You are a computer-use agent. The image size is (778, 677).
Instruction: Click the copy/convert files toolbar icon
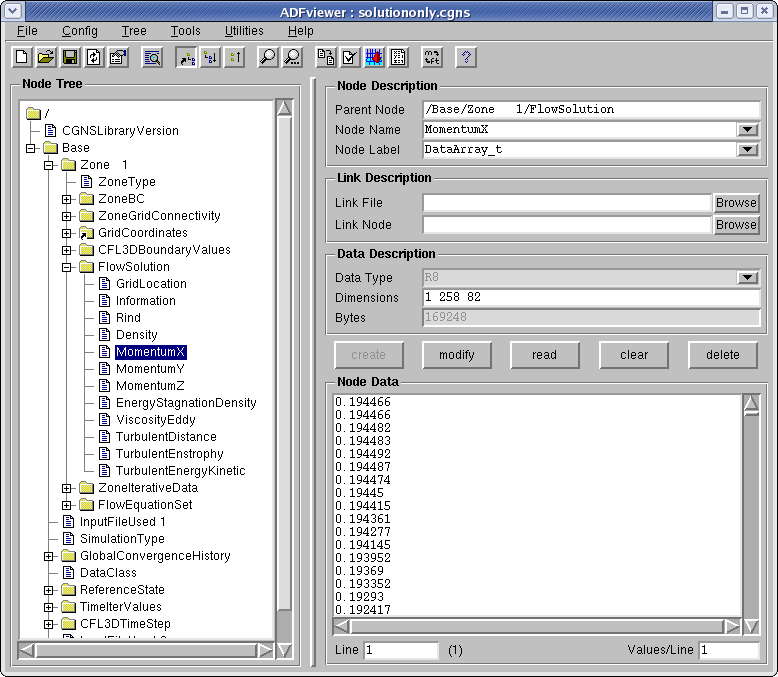tap(326, 58)
